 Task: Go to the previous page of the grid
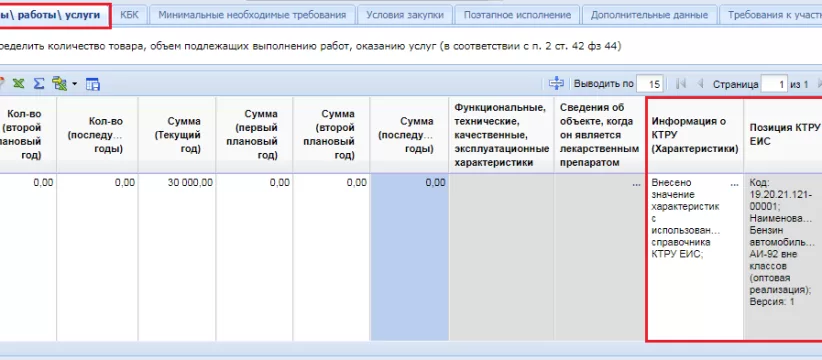pos(700,84)
